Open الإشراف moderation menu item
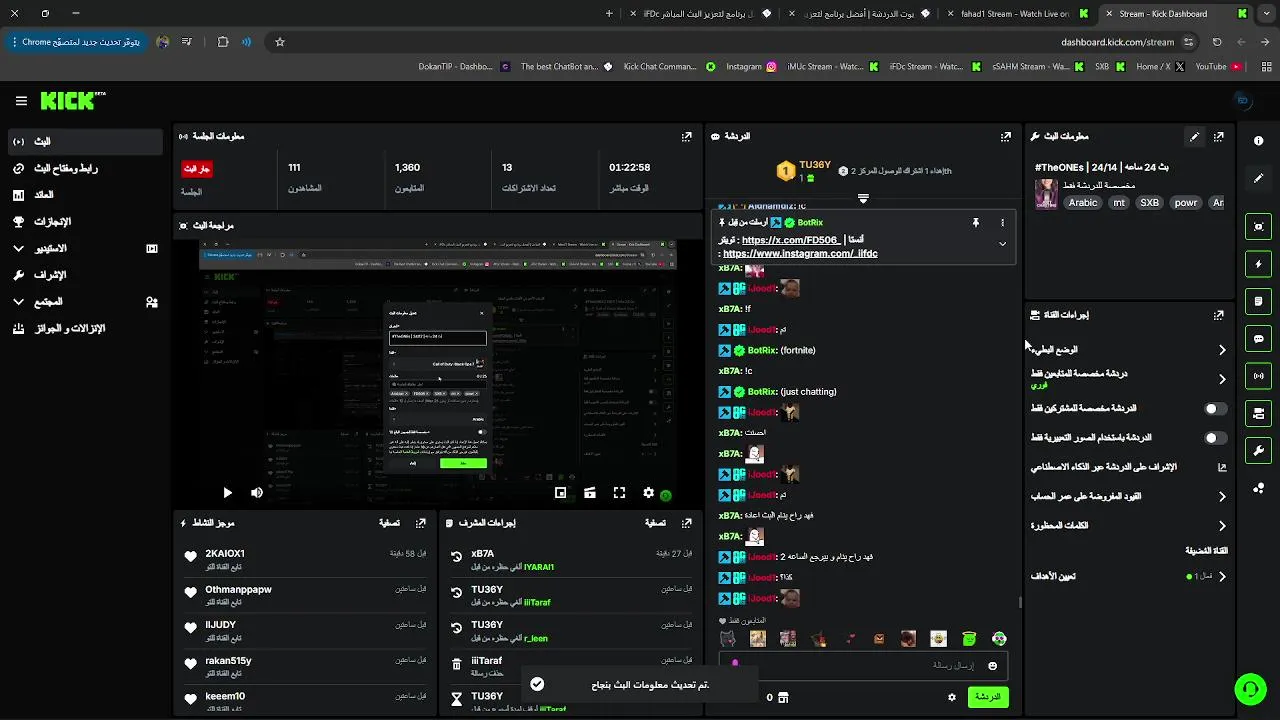The image size is (1280, 720). point(85,275)
